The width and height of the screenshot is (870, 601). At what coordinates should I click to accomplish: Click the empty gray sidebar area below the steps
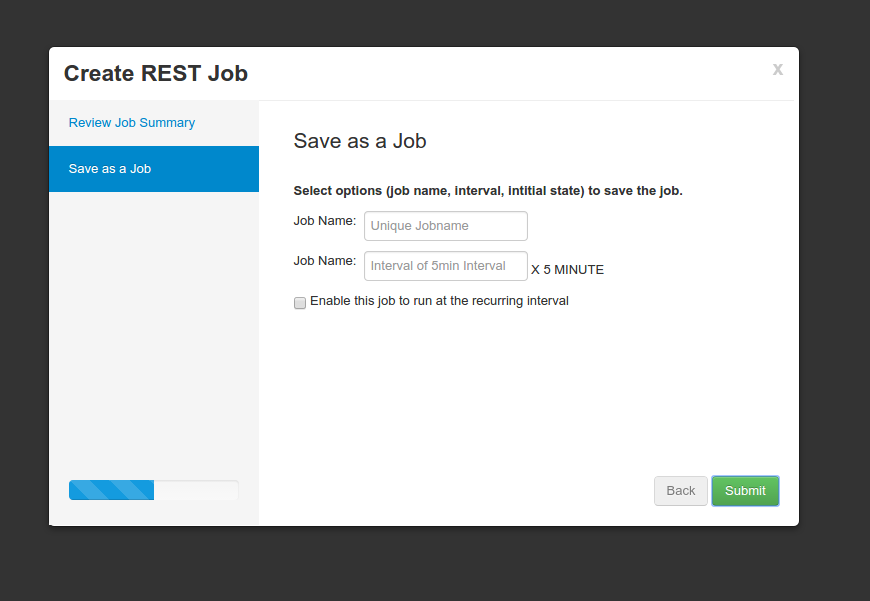[154, 333]
